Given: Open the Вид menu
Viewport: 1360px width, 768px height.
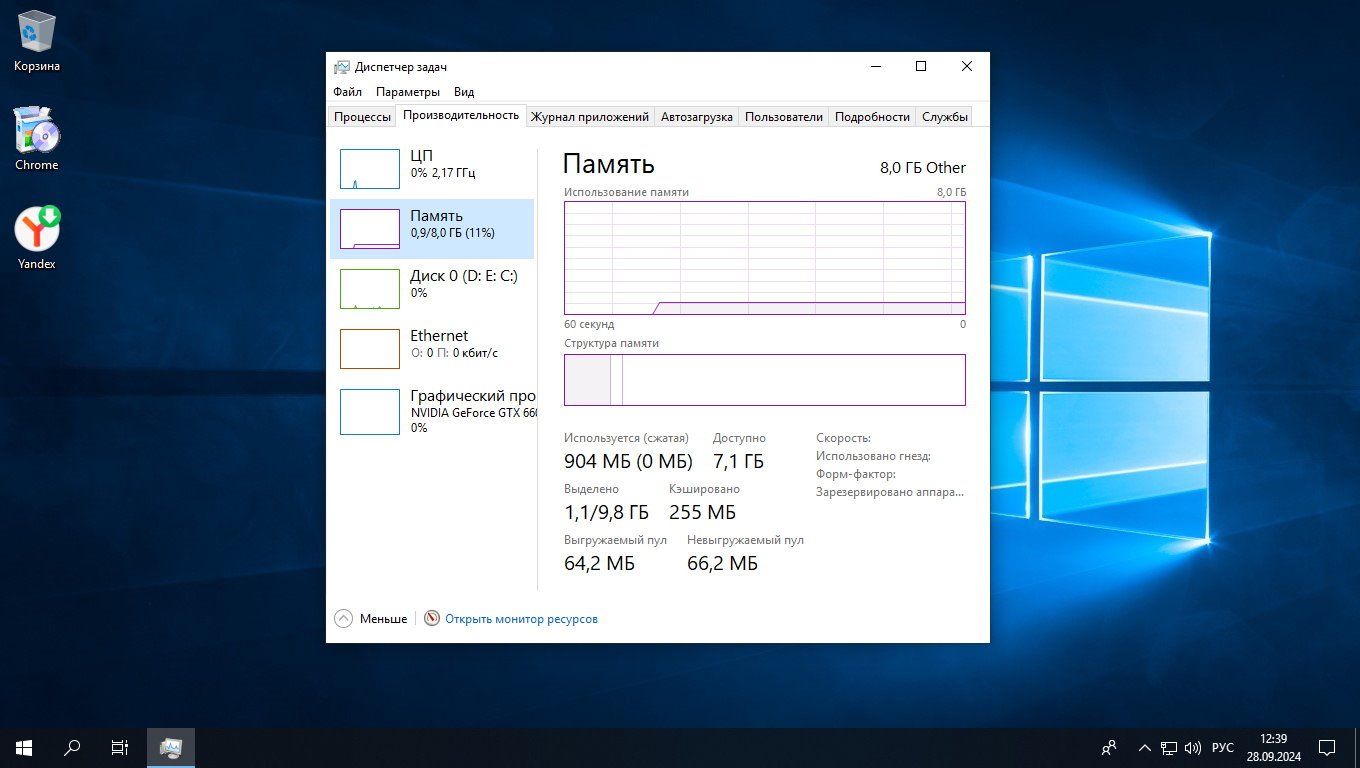Looking at the screenshot, I should tap(464, 92).
